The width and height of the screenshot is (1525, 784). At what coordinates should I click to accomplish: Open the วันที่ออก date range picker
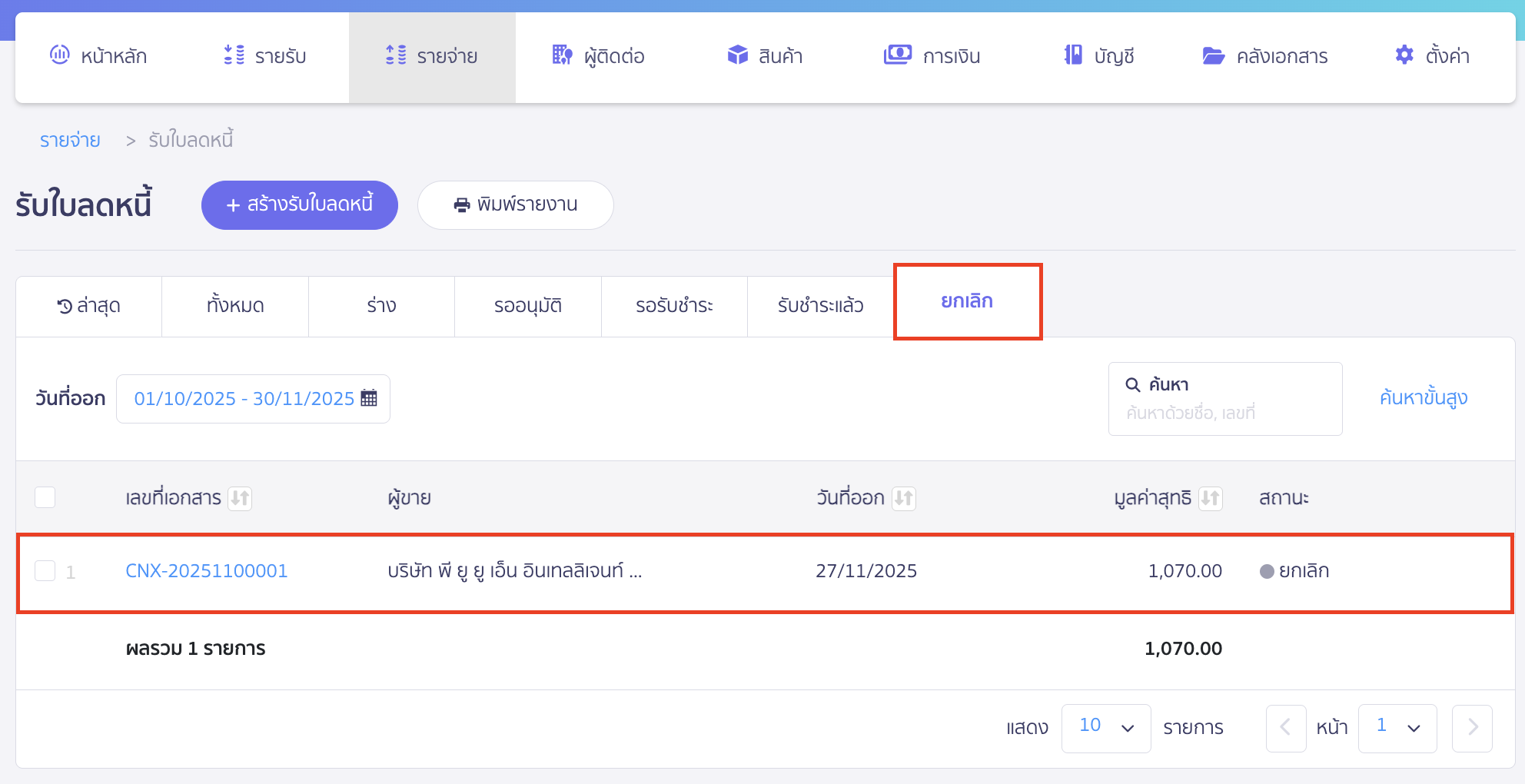[x=244, y=398]
